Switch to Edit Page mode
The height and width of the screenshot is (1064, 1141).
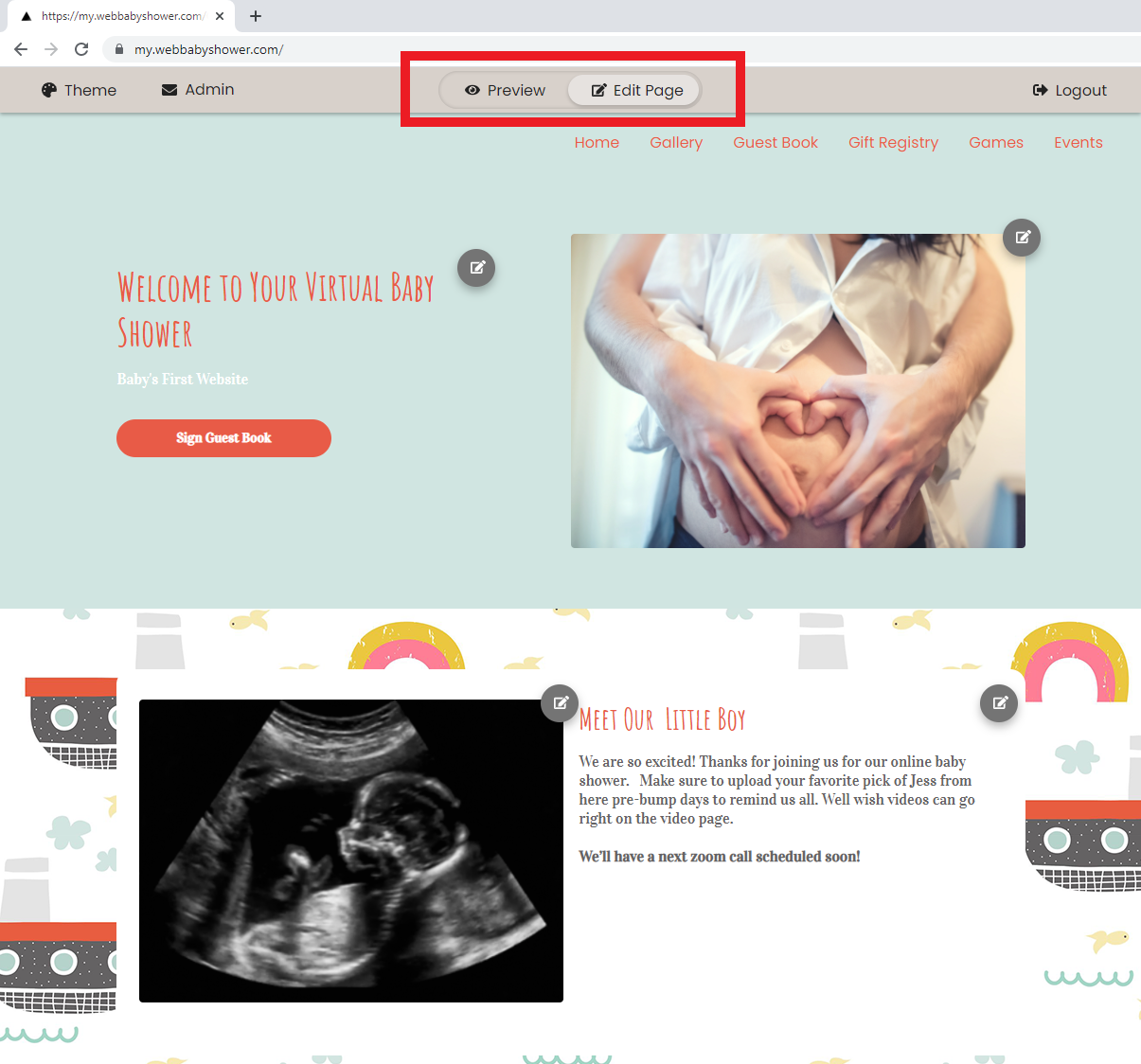(x=635, y=90)
